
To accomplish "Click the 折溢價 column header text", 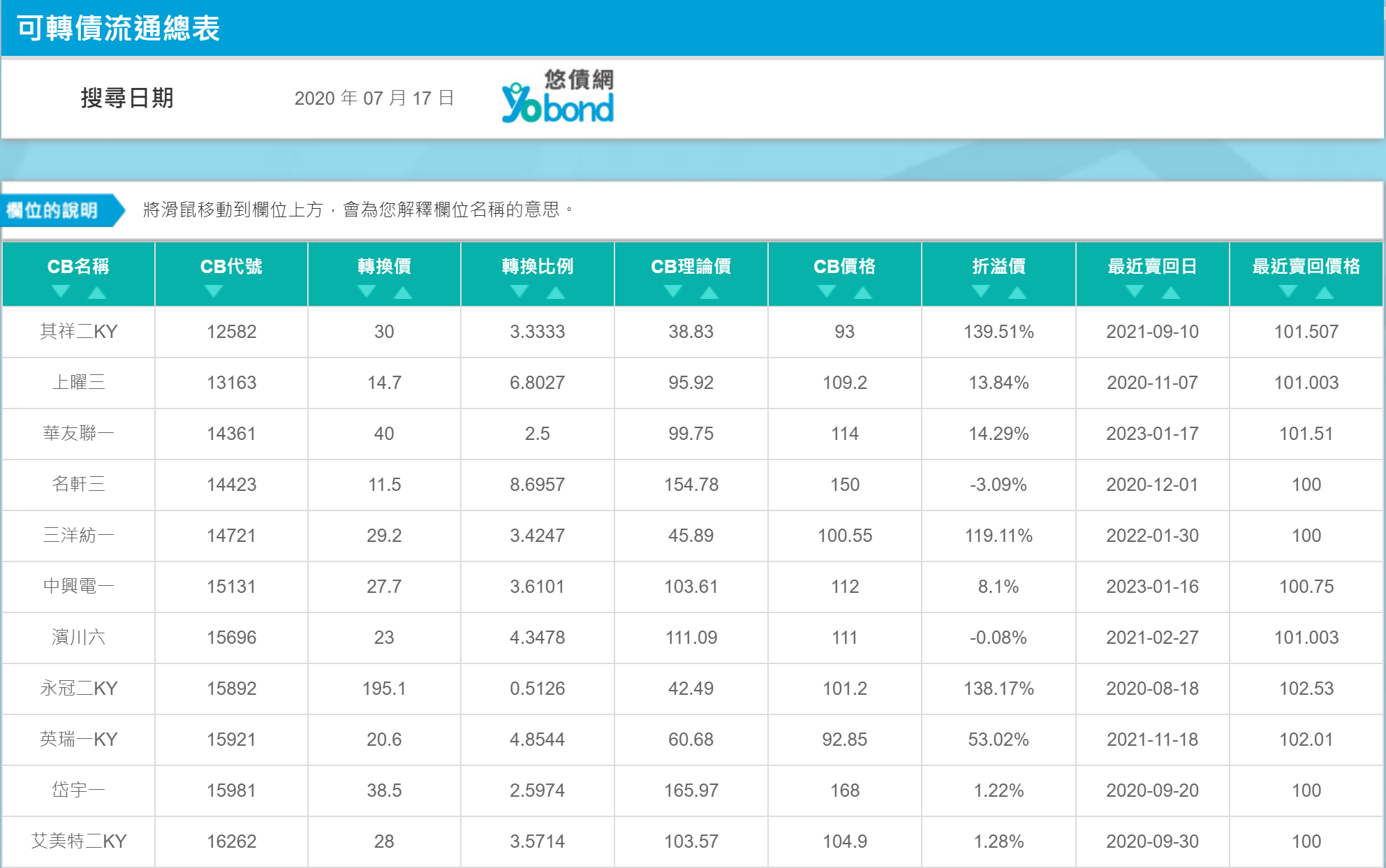I will pyautogui.click(x=999, y=266).
